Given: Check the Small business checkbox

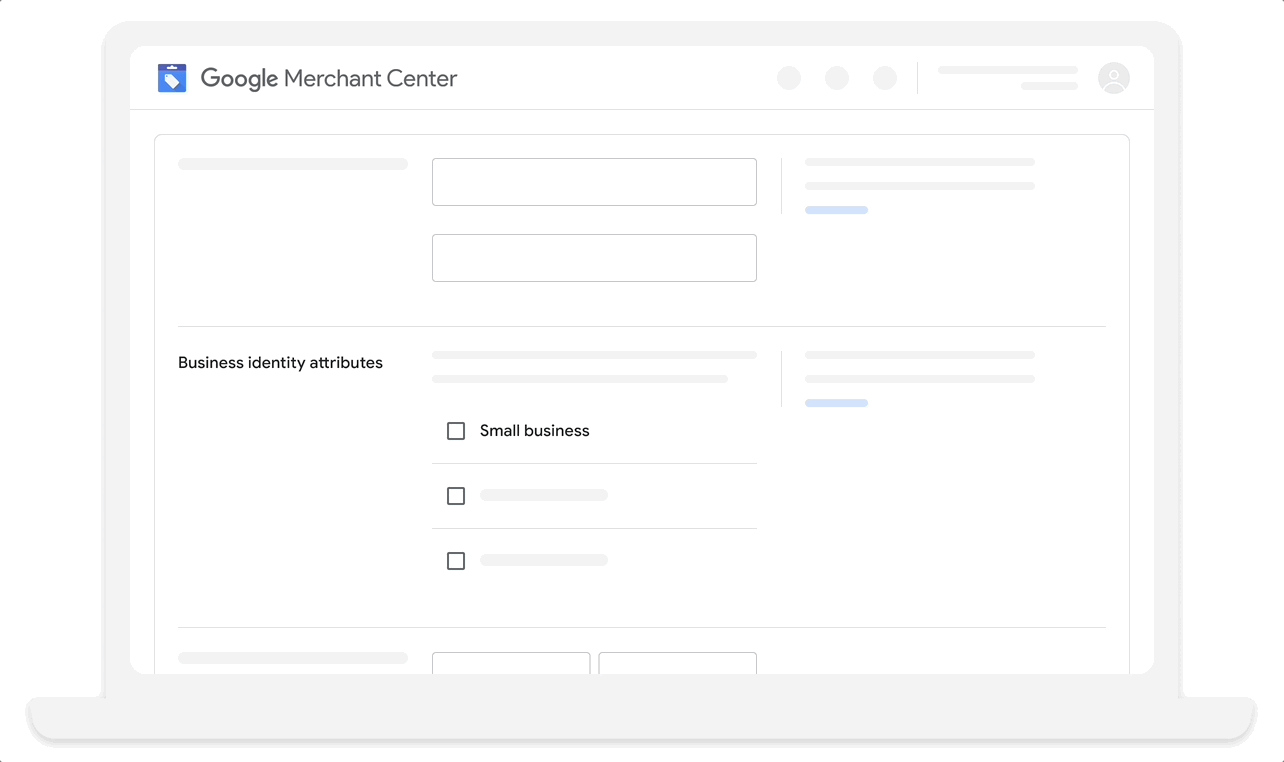Looking at the screenshot, I should point(456,431).
